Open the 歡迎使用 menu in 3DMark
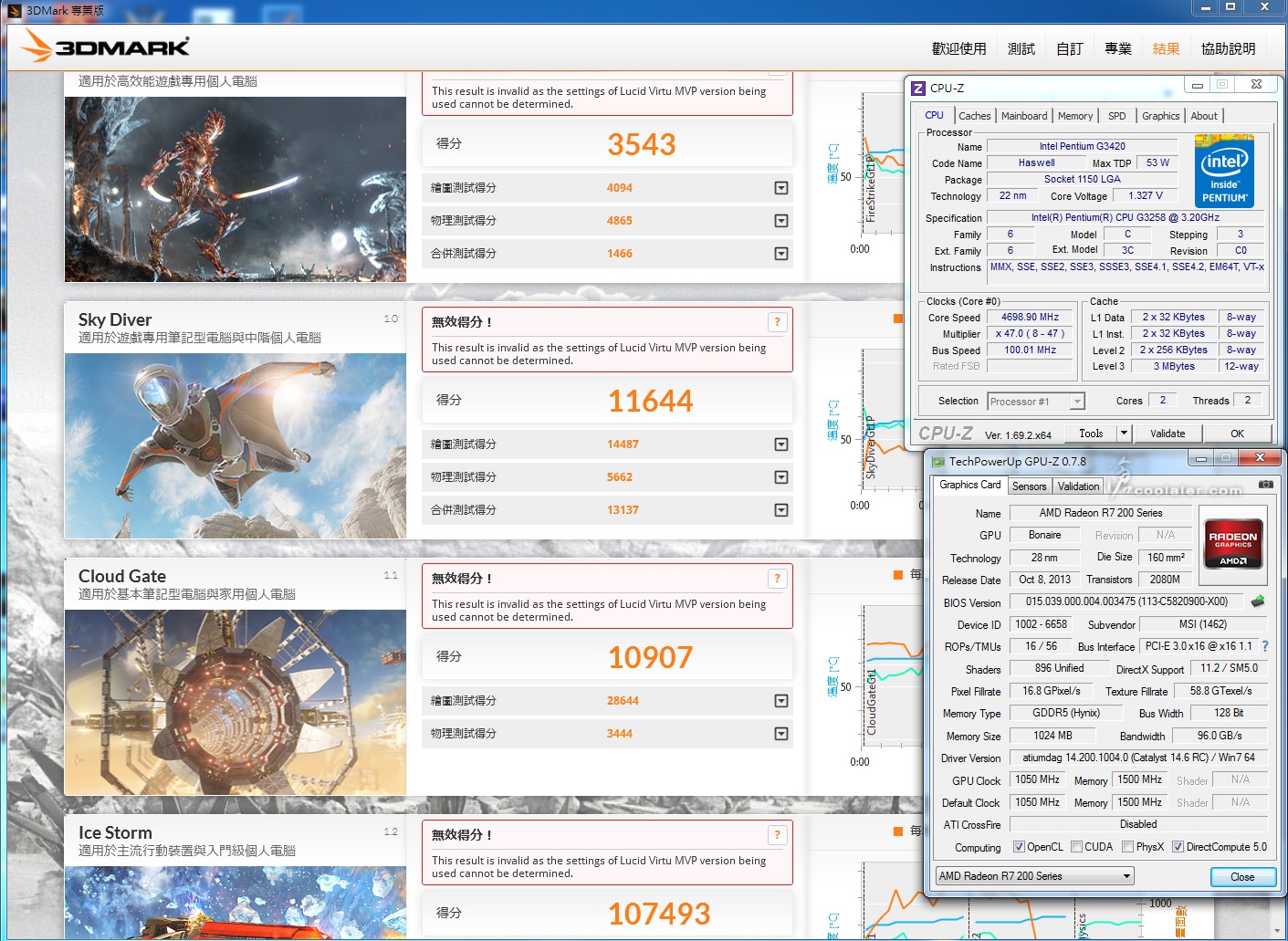The height and width of the screenshot is (941, 1288). (958, 48)
